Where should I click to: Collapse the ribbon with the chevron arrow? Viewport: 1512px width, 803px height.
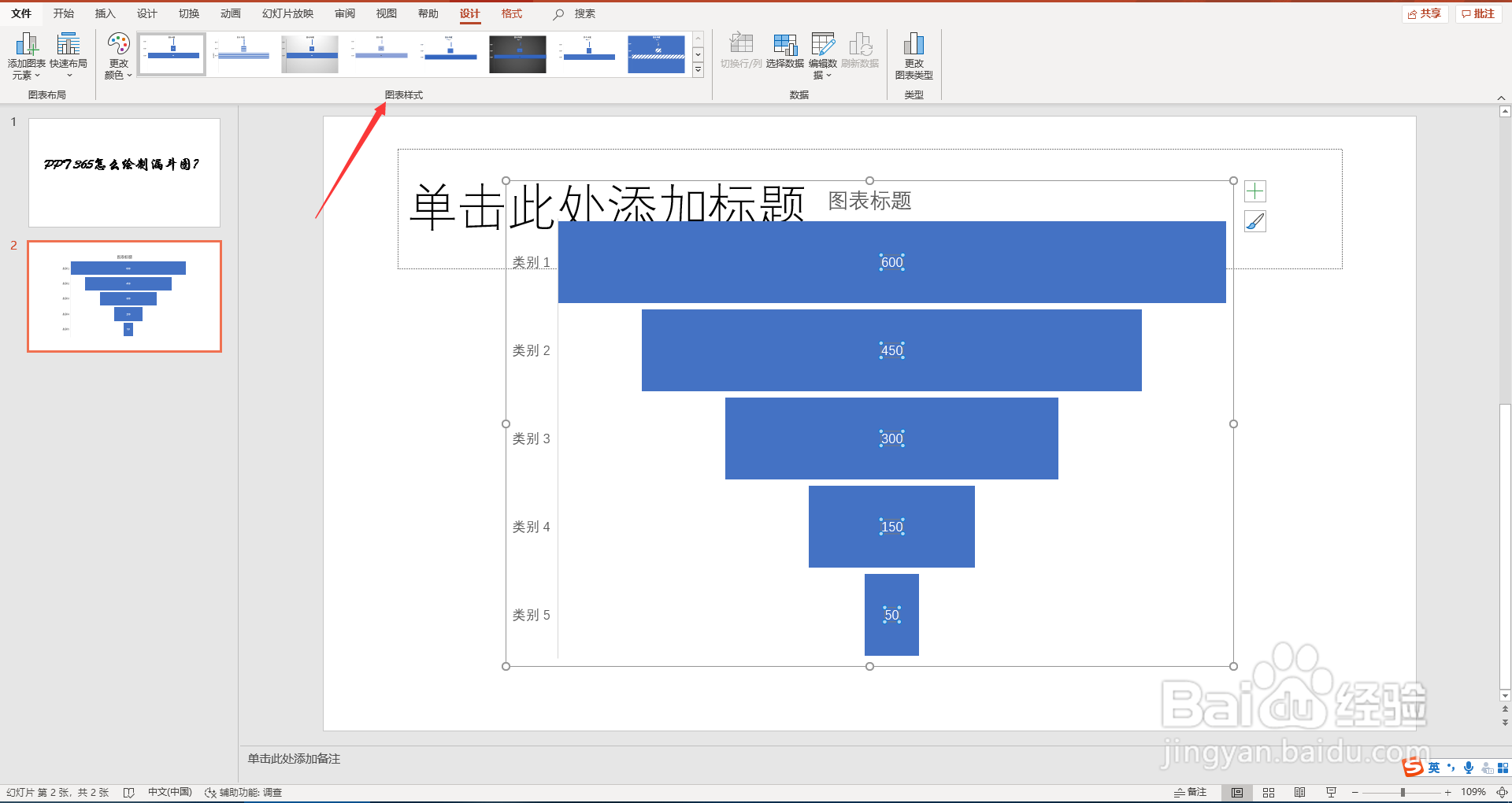tap(1503, 98)
